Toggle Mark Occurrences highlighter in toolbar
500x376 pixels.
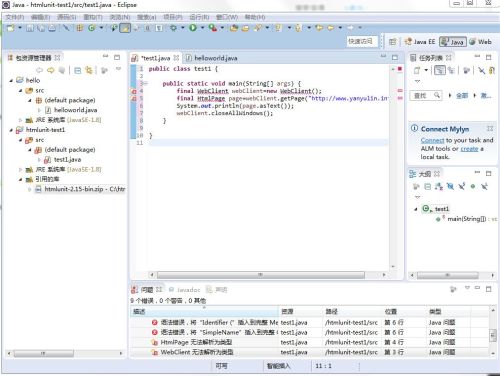(125, 28)
